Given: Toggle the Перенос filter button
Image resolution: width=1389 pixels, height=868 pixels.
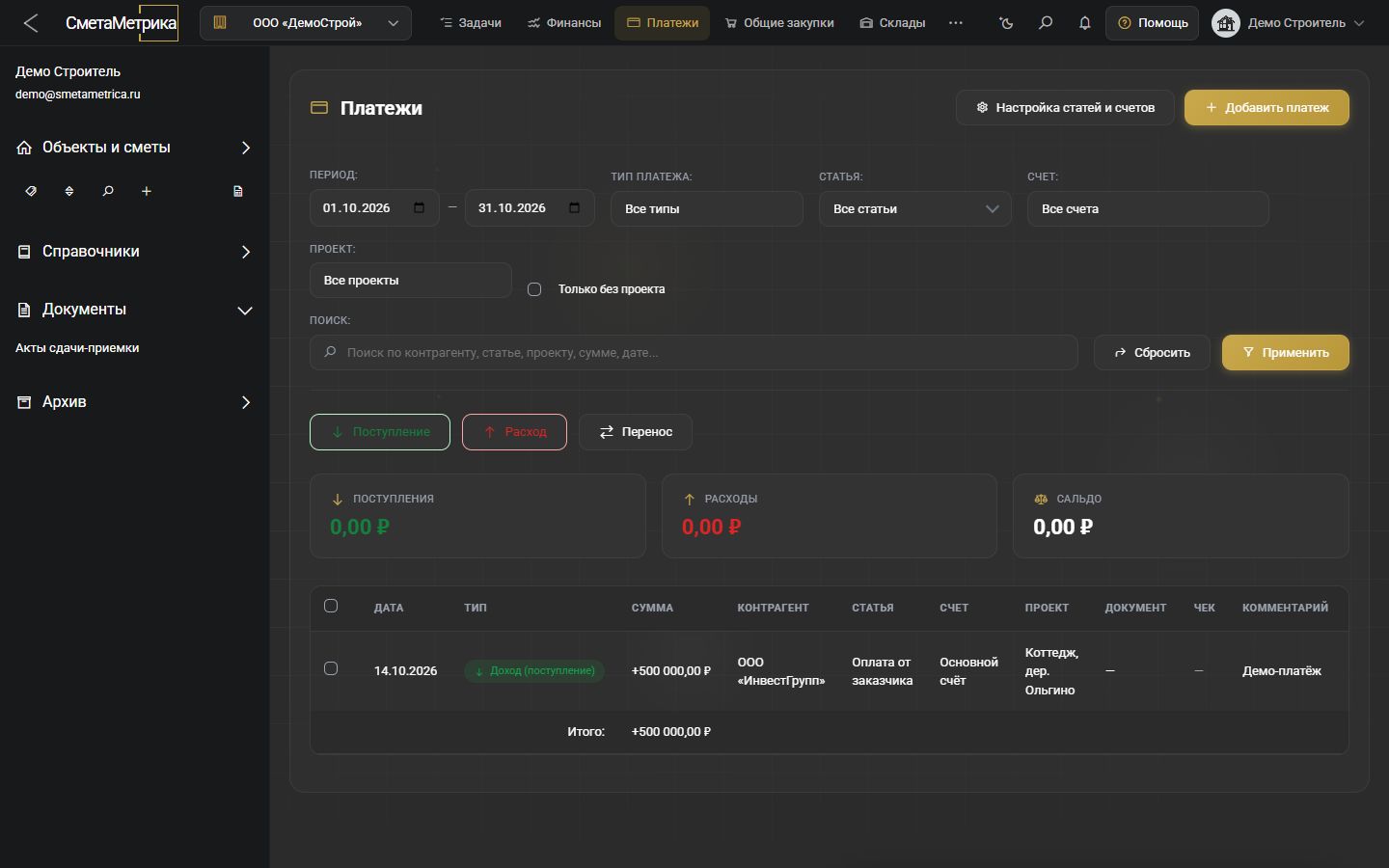Looking at the screenshot, I should 636,432.
